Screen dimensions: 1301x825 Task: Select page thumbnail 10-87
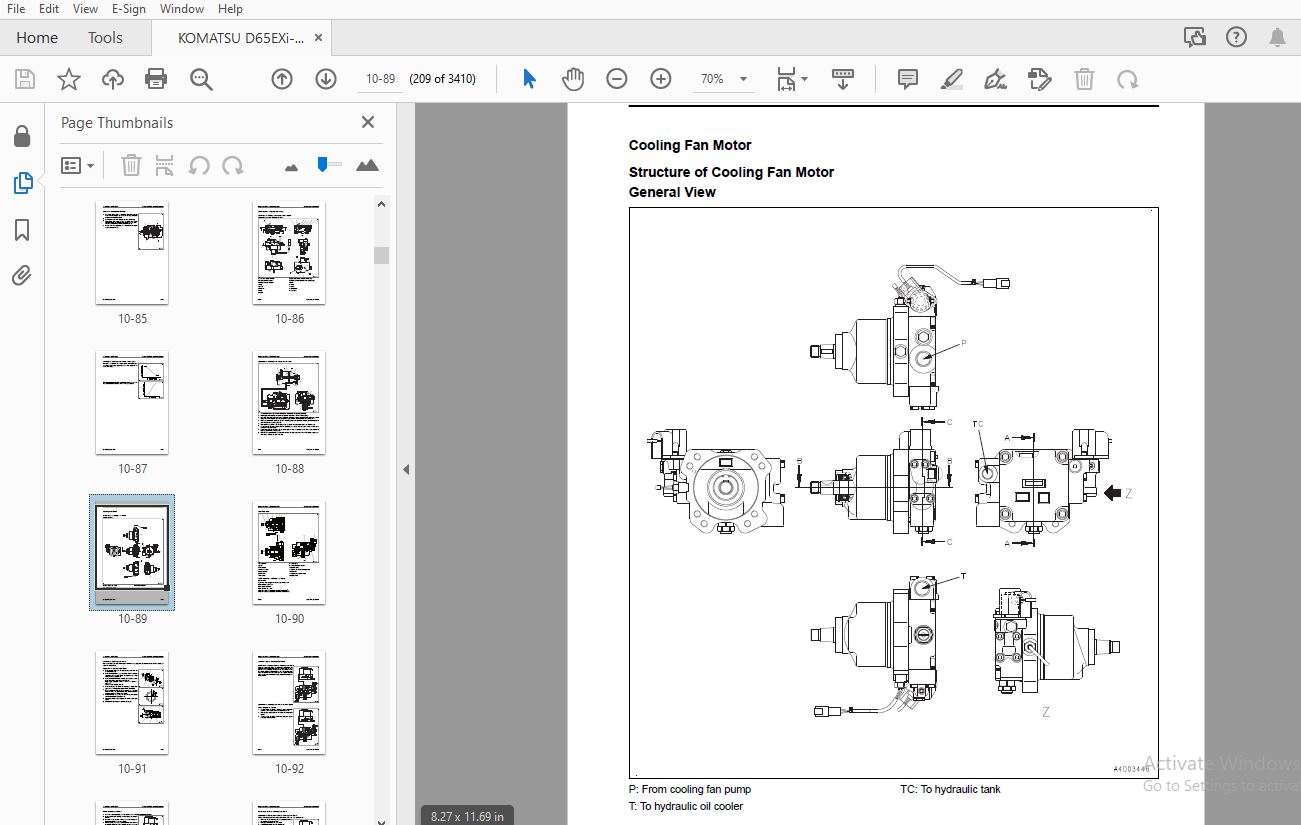coord(132,403)
